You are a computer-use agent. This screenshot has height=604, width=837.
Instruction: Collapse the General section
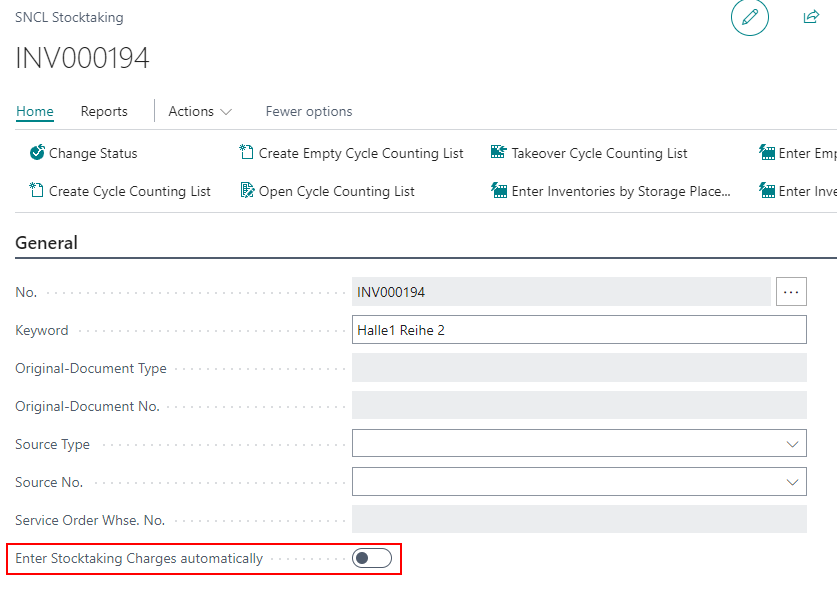46,243
